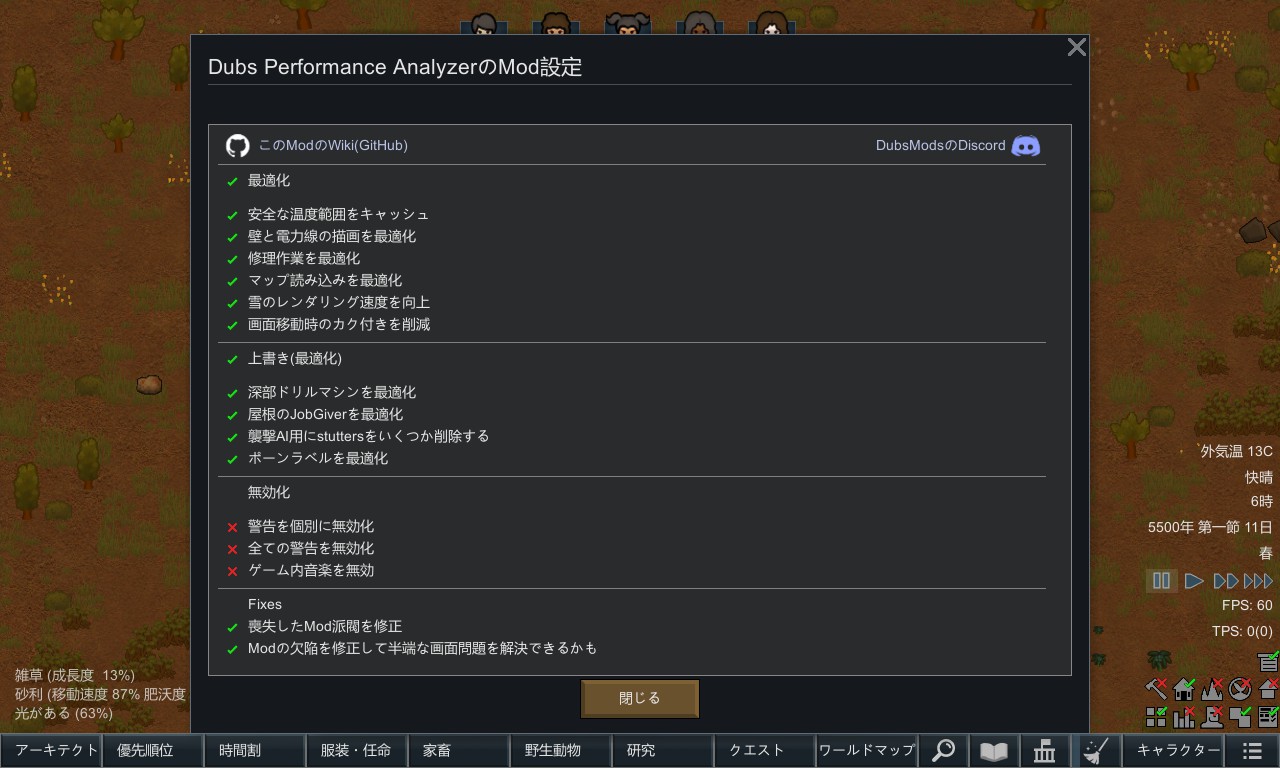The image size is (1280, 768).
Task: Uncheck the 最適化 section checkbox
Action: [x=232, y=182]
